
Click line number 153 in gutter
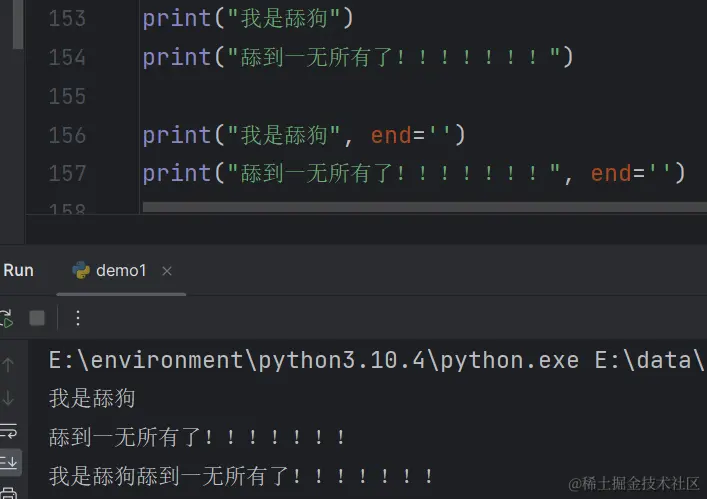[x=67, y=18]
